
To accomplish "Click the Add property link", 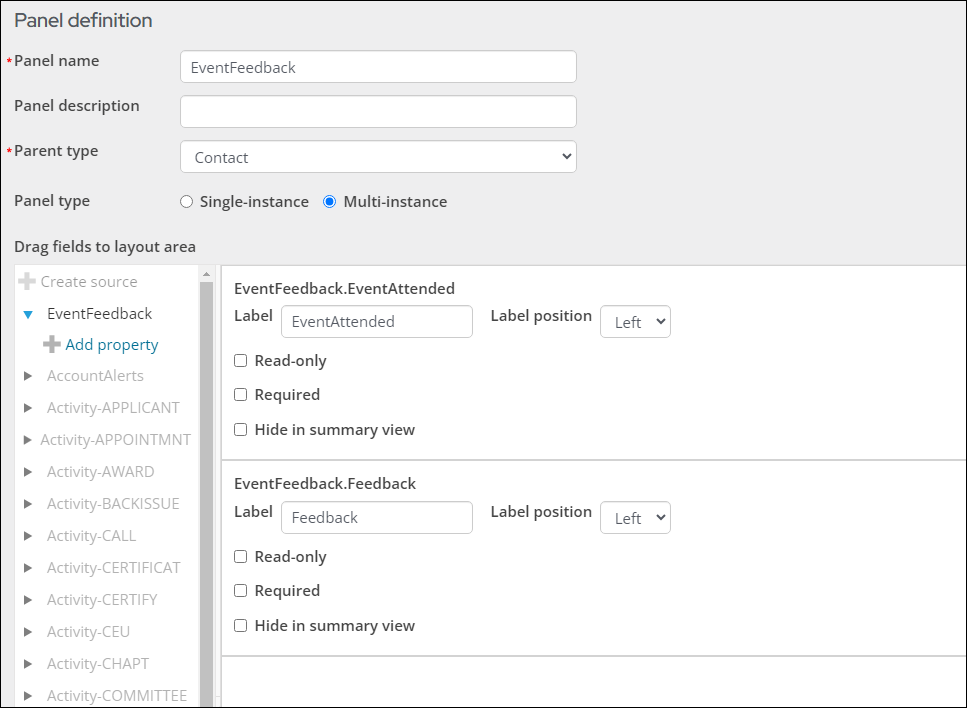I will point(112,344).
